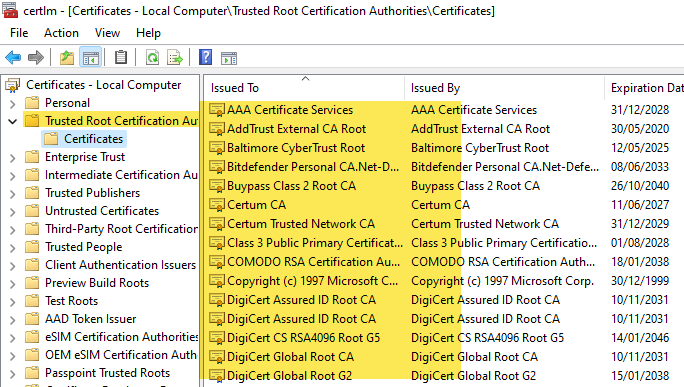The height and width of the screenshot is (387, 684).
Task: Open the Help menu
Action: [x=148, y=33]
